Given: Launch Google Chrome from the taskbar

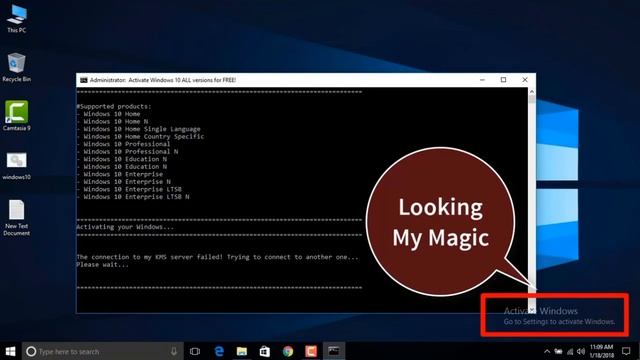Looking at the screenshot, I should click(x=288, y=351).
